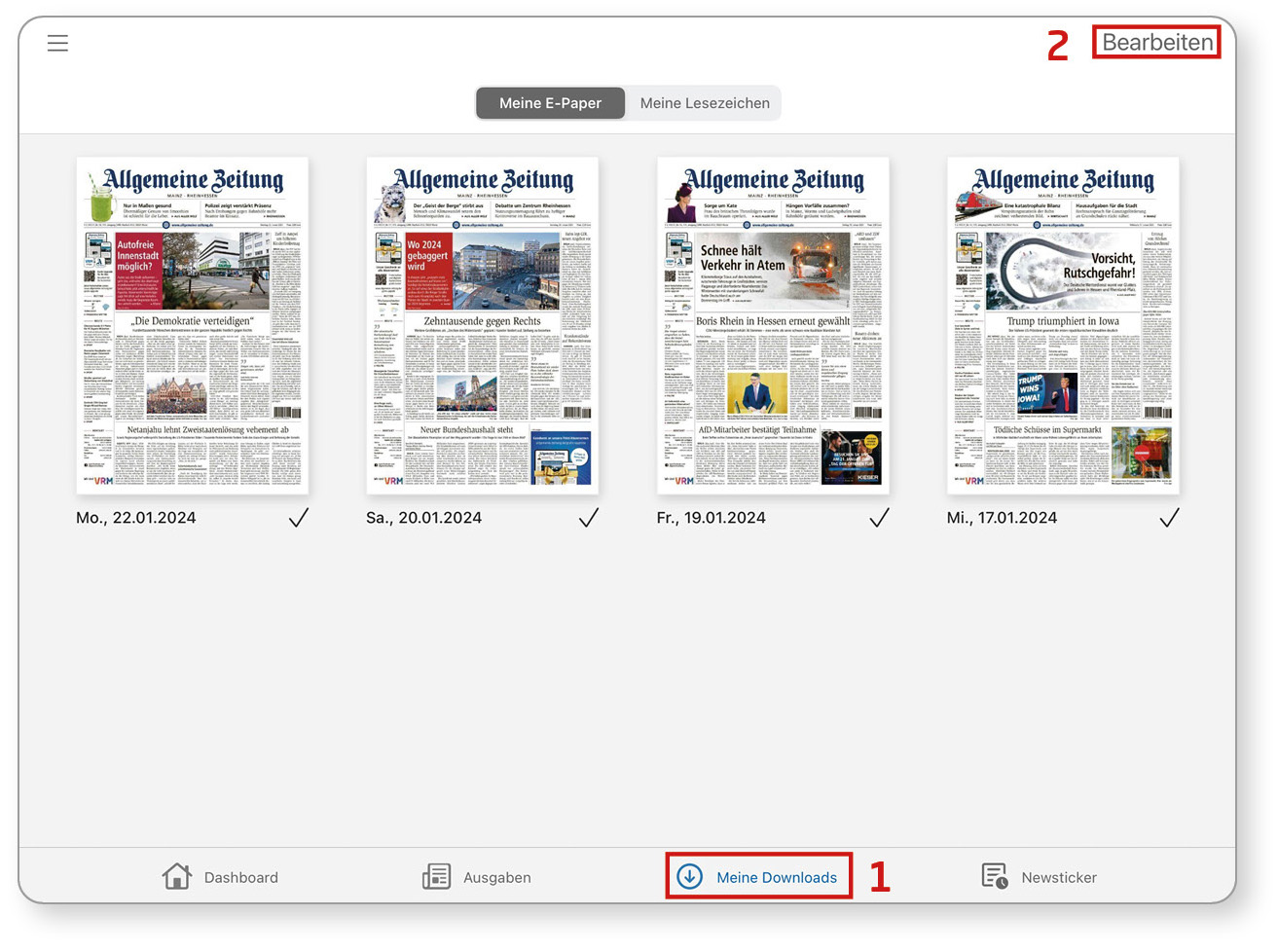Image resolution: width=1278 pixels, height=952 pixels.
Task: Tap the Ausgaben newspaper icon
Action: coord(436,876)
